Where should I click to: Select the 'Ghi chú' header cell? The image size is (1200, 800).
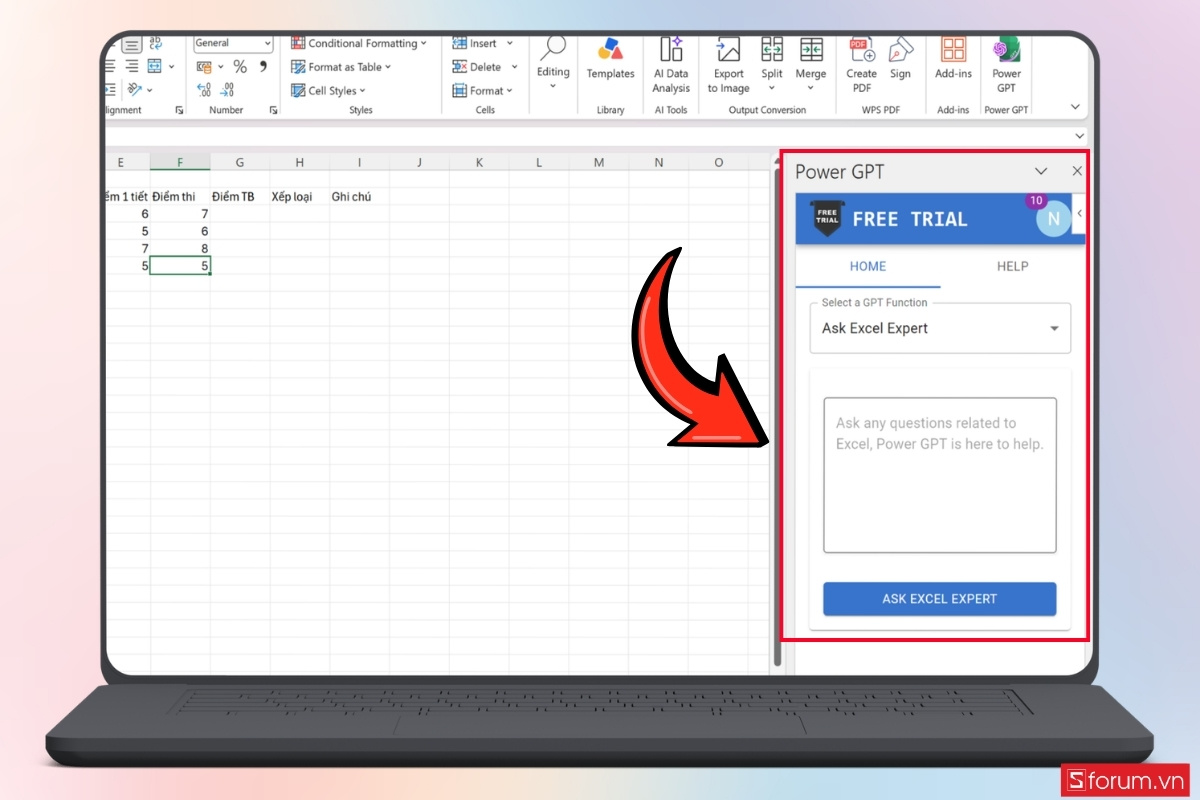point(360,197)
